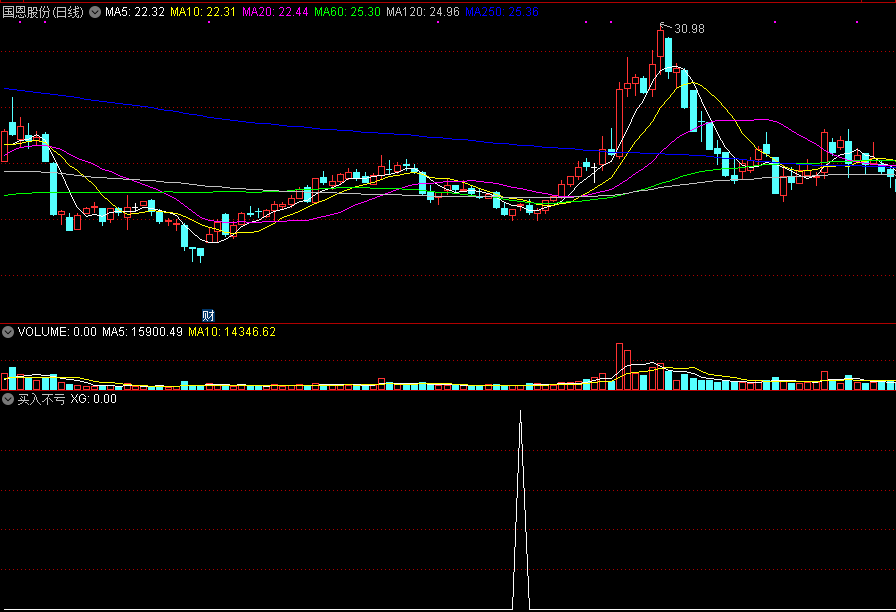Select the 国恩股份(日线) chart title
896x612 pixels.
[x=43, y=12]
